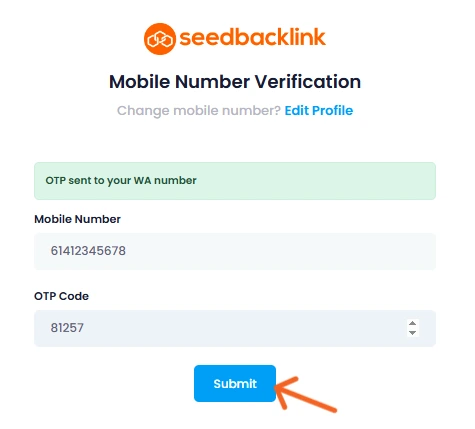Click the 61412345678 phone number value
475x429 pixels.
pyautogui.click(x=88, y=251)
